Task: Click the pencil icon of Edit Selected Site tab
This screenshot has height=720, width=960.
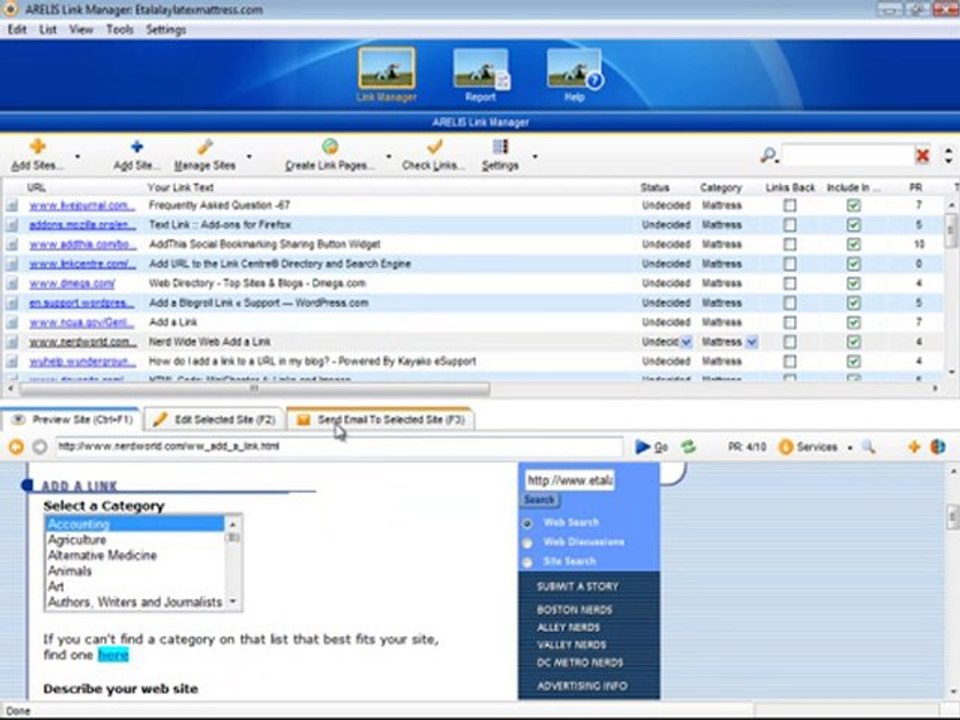Action: point(160,419)
